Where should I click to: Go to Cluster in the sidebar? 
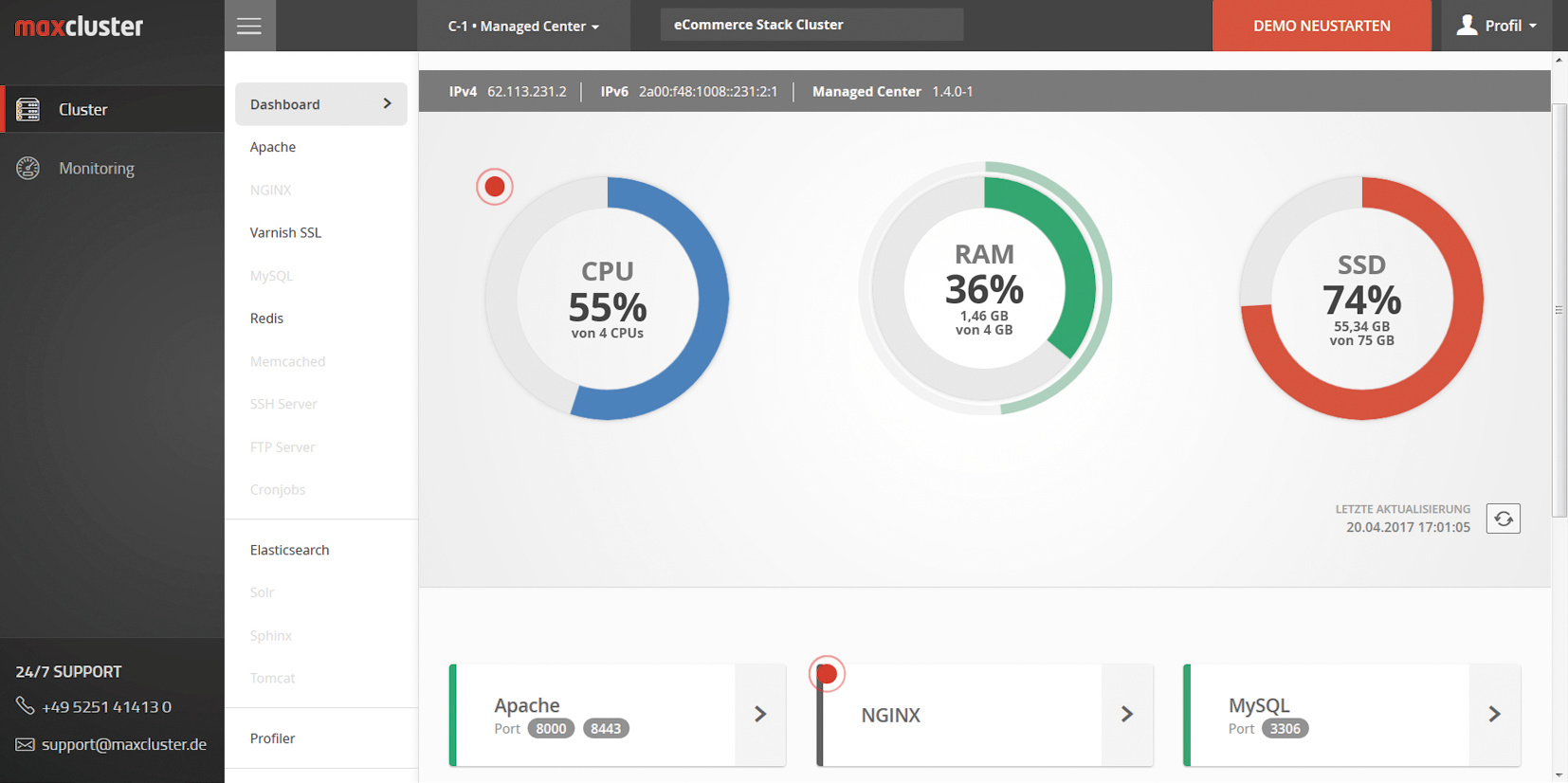tap(113, 109)
